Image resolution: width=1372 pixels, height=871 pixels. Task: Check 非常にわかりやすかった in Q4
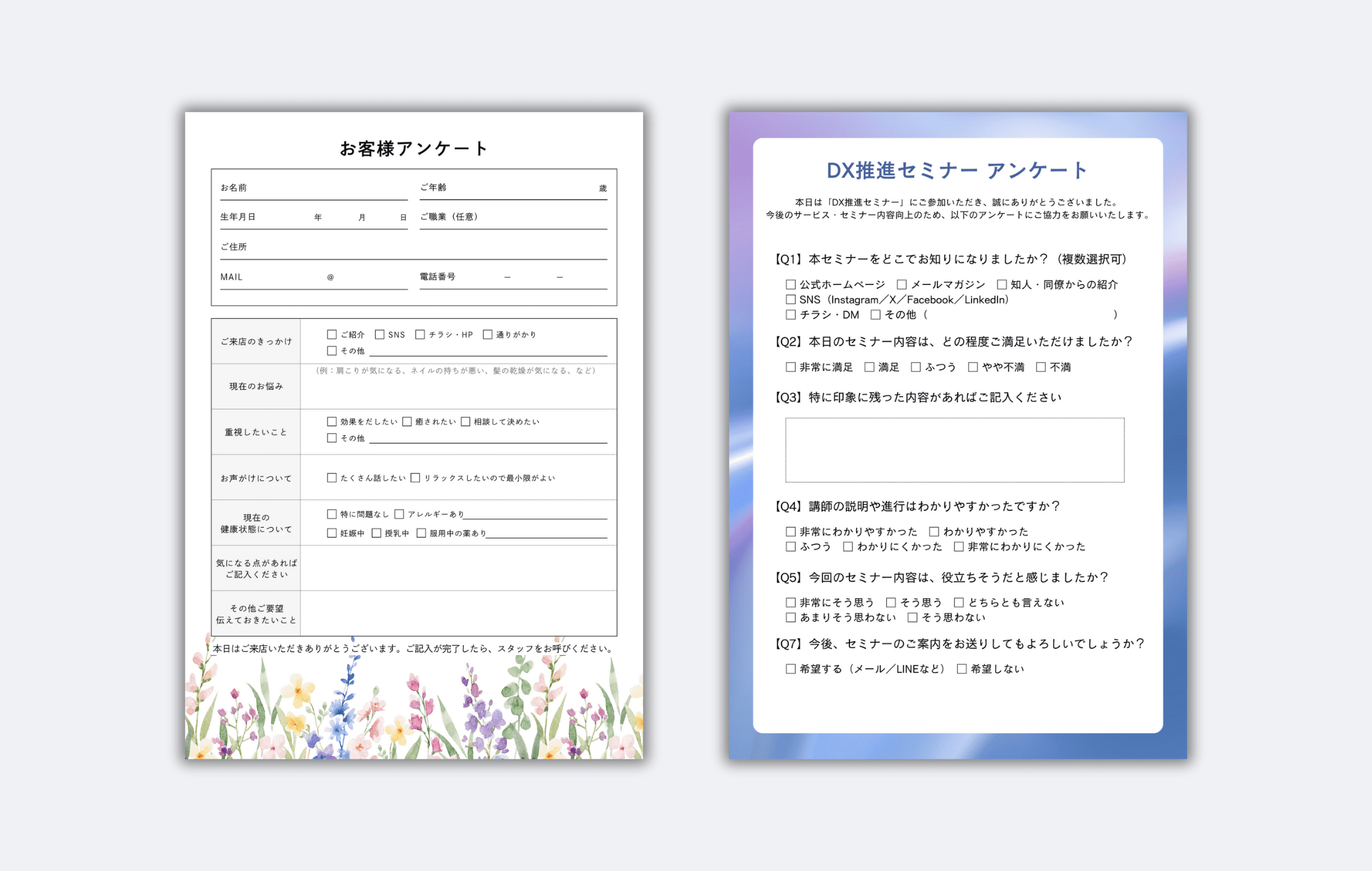[791, 531]
